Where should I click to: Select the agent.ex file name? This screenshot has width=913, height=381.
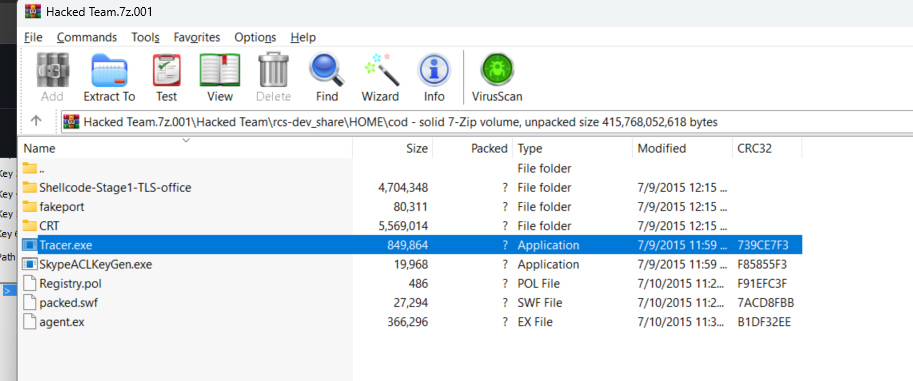[62, 322]
